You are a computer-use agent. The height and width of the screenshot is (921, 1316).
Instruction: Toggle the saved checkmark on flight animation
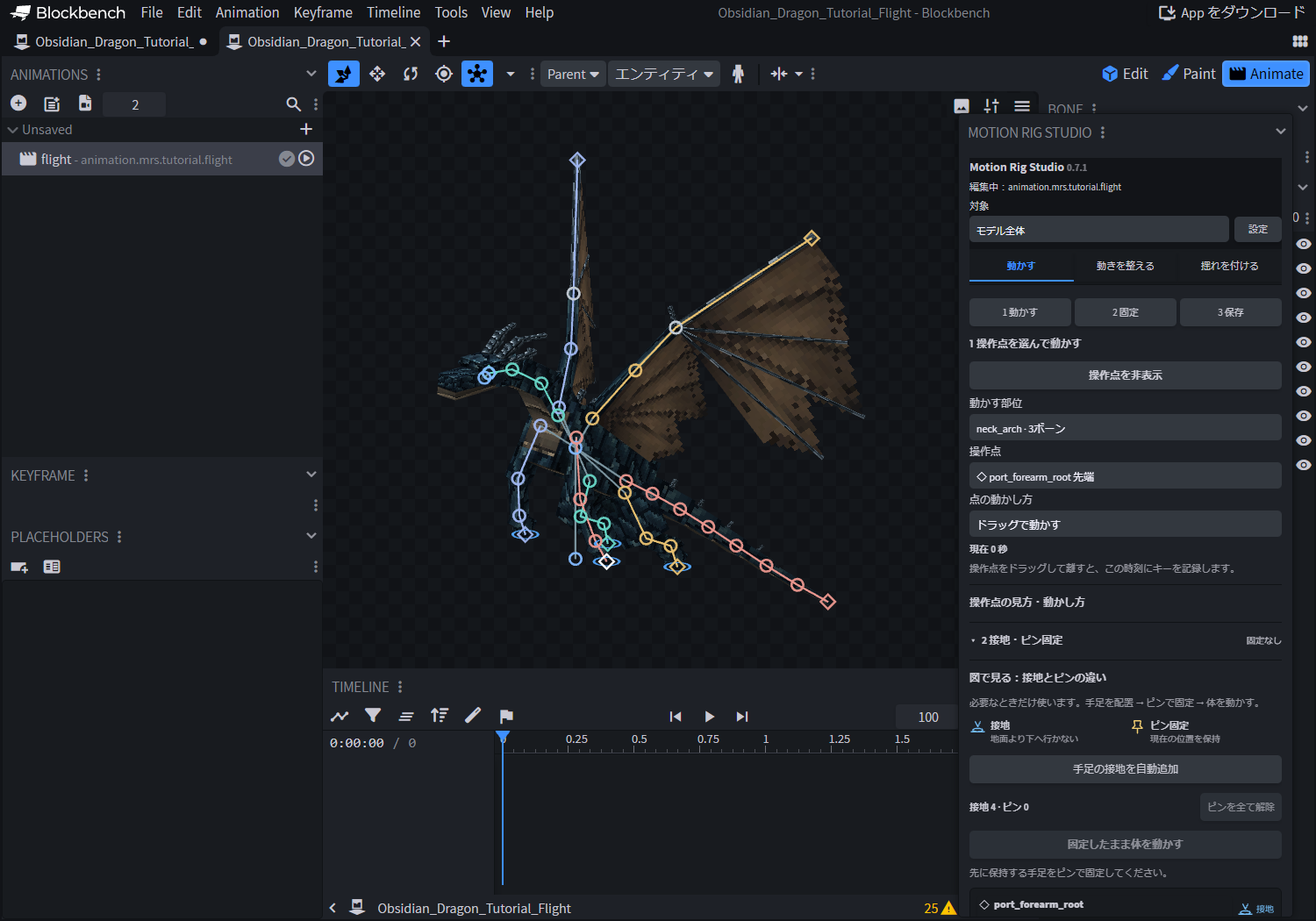click(x=287, y=159)
